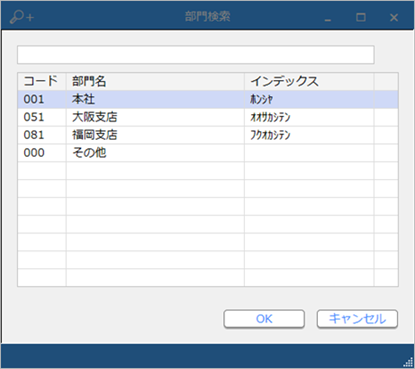Select the 福岡支店 row
Viewport: 415px width, 369px height.
(208, 135)
